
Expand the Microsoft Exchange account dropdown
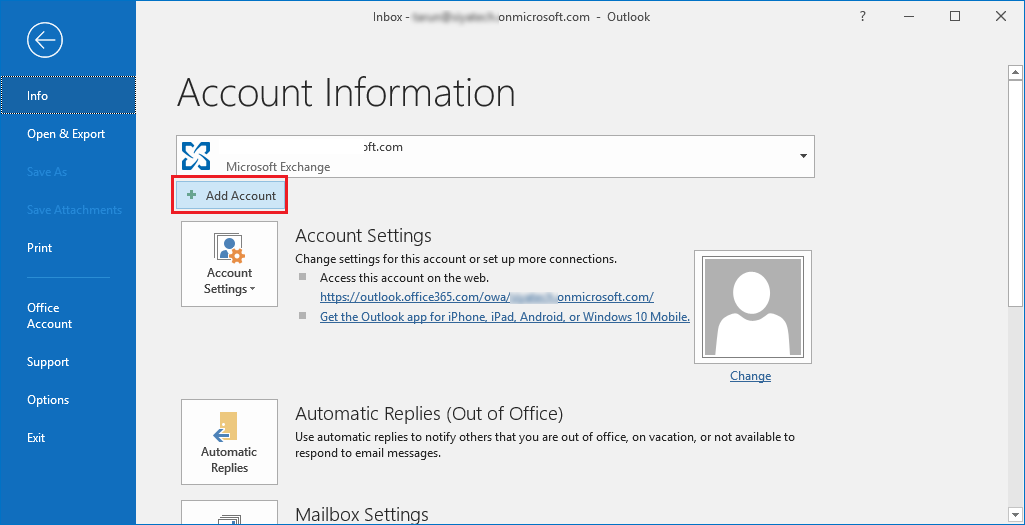click(x=803, y=156)
